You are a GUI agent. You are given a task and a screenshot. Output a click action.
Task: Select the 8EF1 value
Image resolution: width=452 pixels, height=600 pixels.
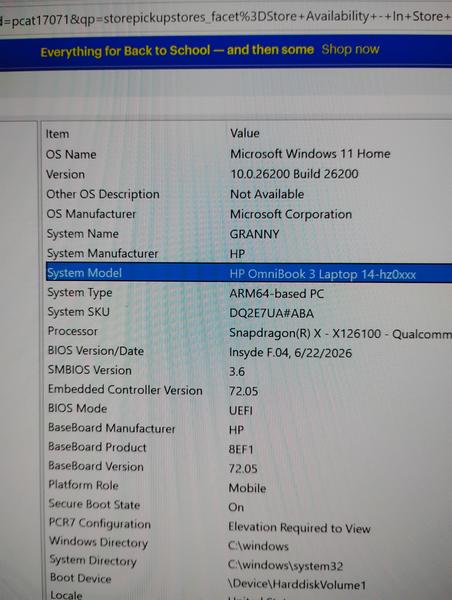241,449
